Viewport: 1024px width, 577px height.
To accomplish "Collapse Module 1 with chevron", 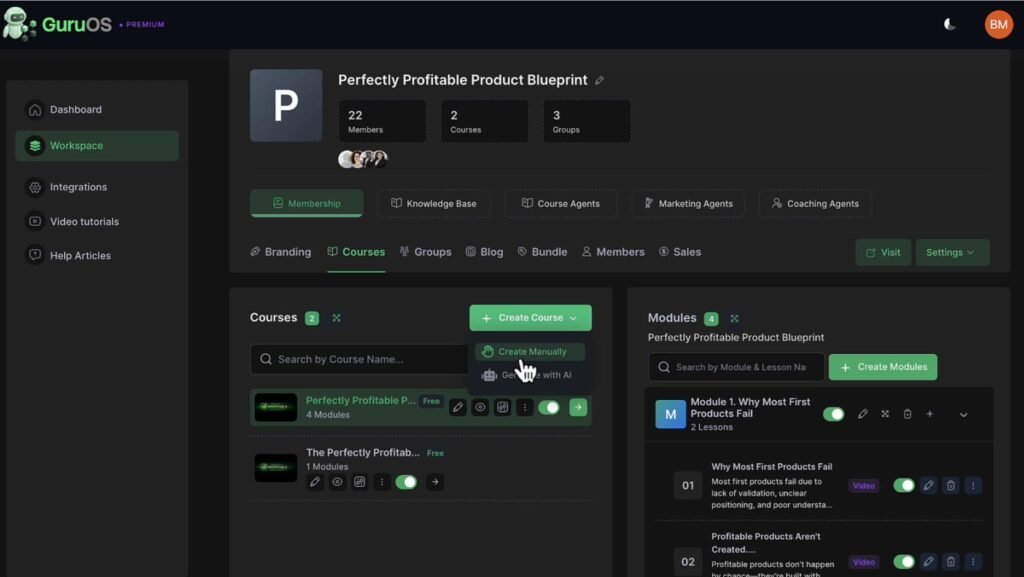I will click(x=963, y=414).
